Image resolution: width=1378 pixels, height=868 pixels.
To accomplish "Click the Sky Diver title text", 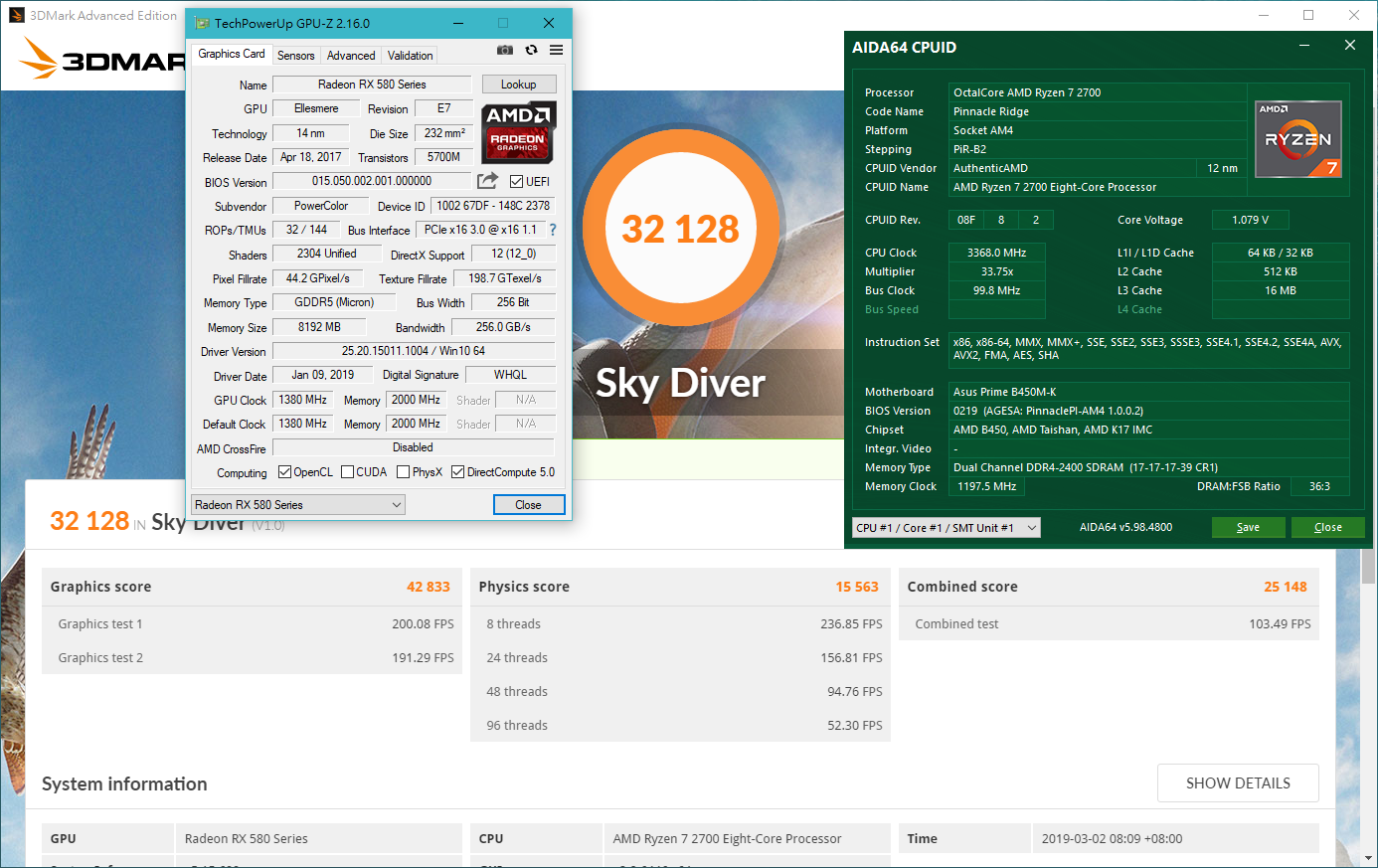I will (x=681, y=384).
